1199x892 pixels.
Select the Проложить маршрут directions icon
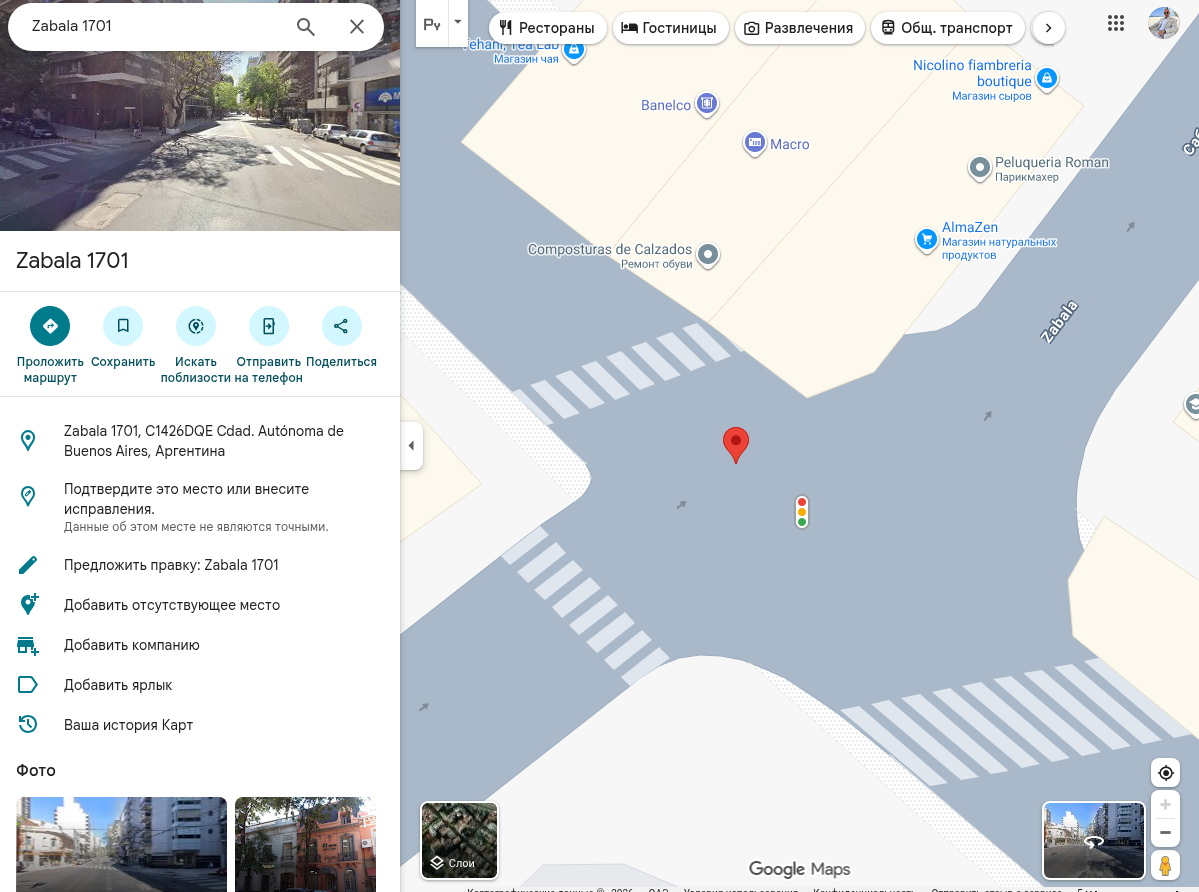(50, 326)
